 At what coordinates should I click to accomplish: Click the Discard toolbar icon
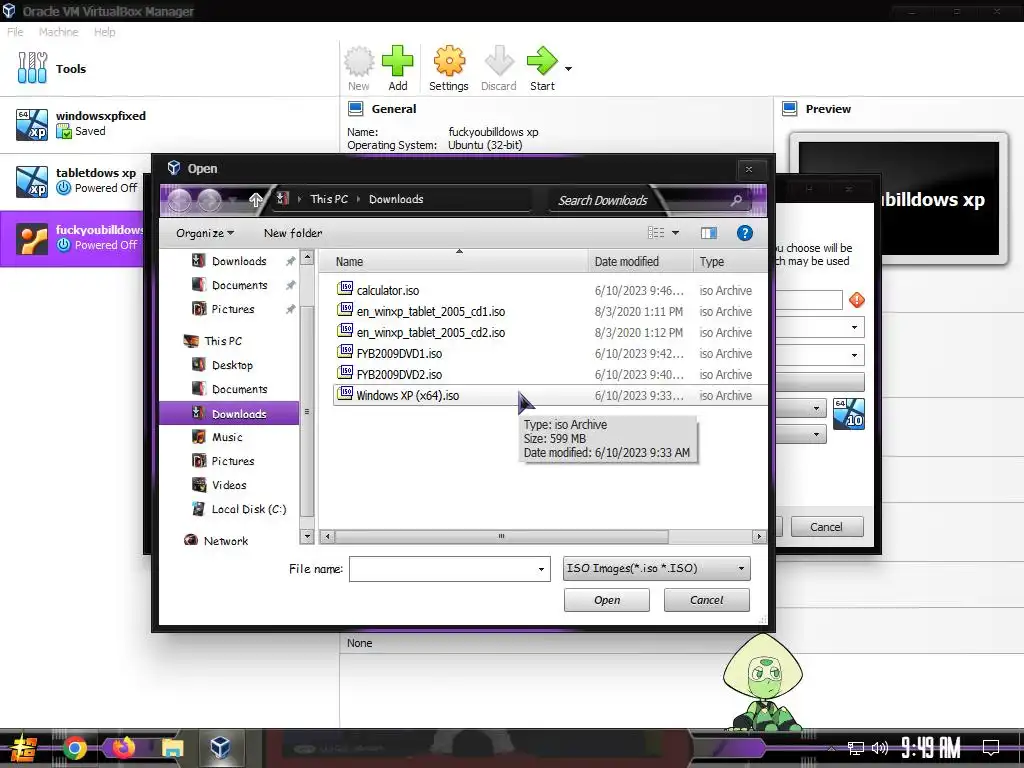499,61
